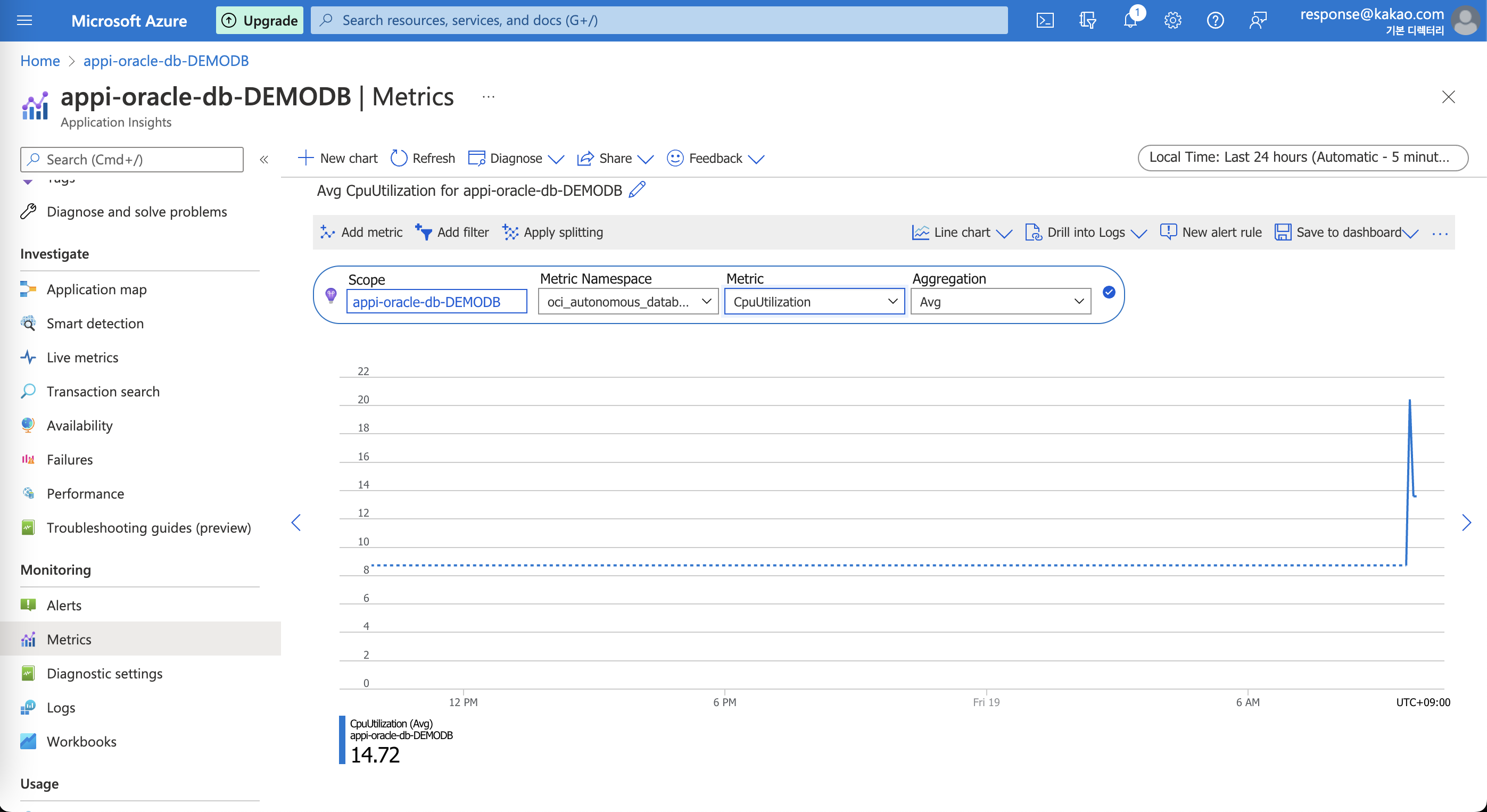The width and height of the screenshot is (1487, 812).
Task: Click the legend color bar for CpuUtilization
Action: (342, 740)
